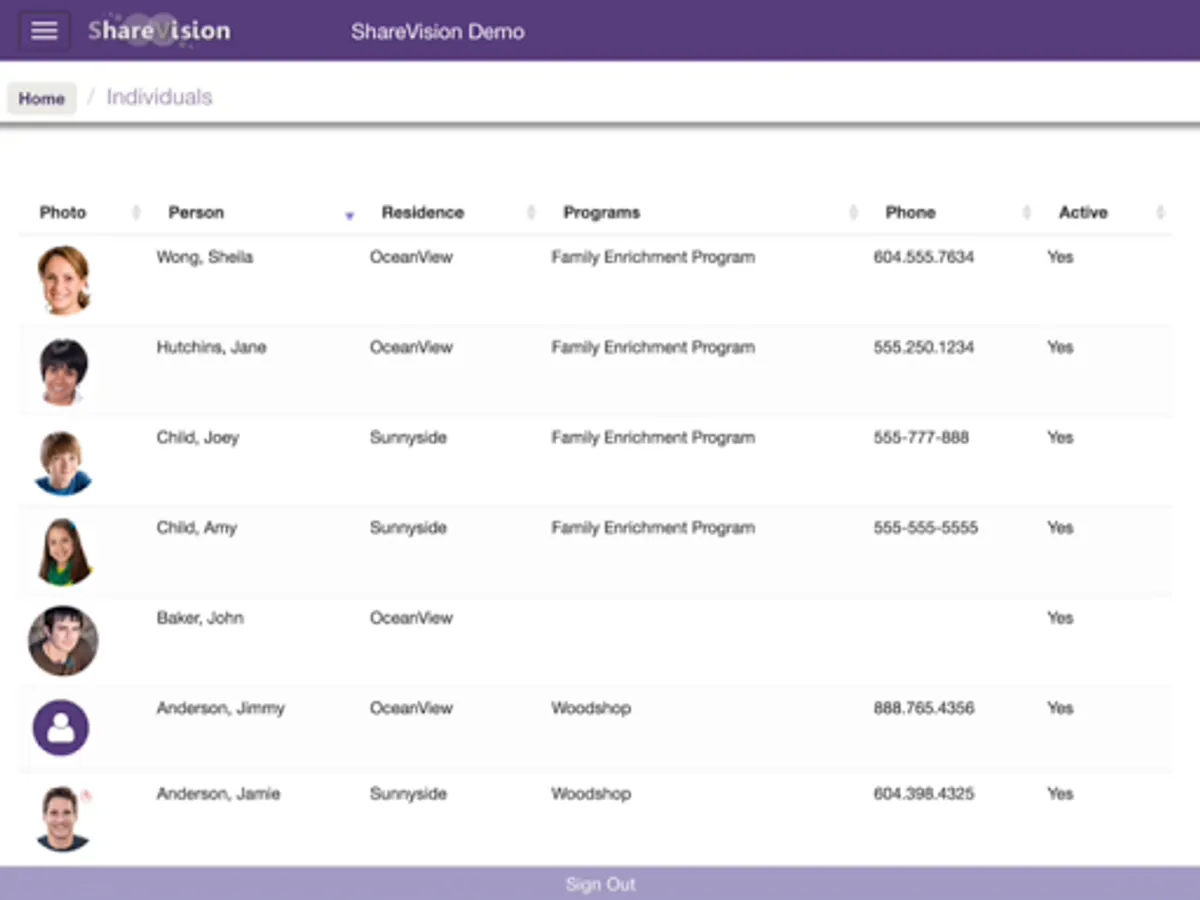Open John Baker's photo
The image size is (1200, 900).
63,641
